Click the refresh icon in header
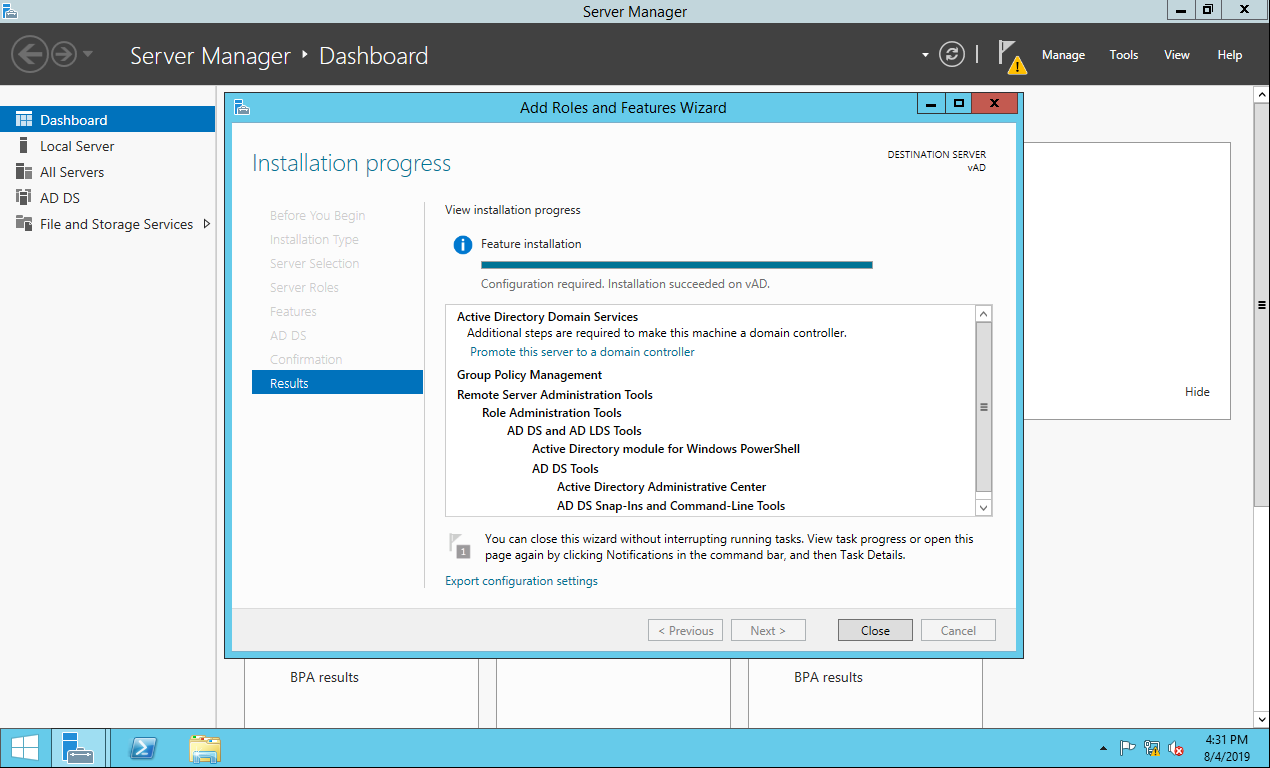 [952, 55]
